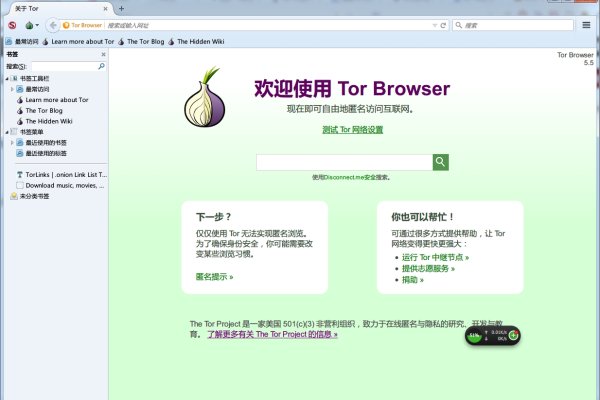This screenshot has height=400, width=600.
Task: Collapse the 书签菜单 folder in the sidebar
Action: pyautogui.click(x=7, y=132)
